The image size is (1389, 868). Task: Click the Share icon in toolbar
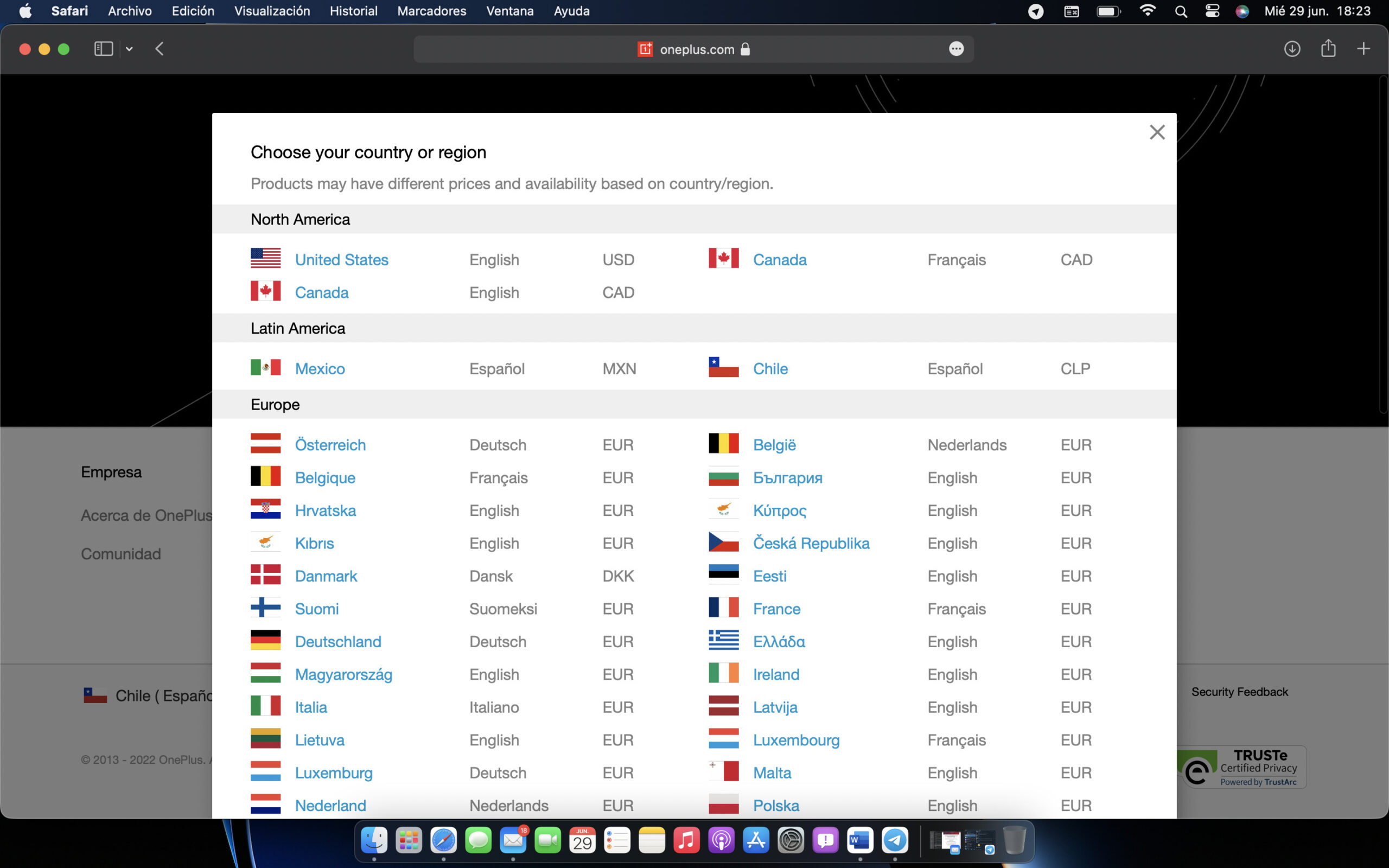[x=1328, y=49]
